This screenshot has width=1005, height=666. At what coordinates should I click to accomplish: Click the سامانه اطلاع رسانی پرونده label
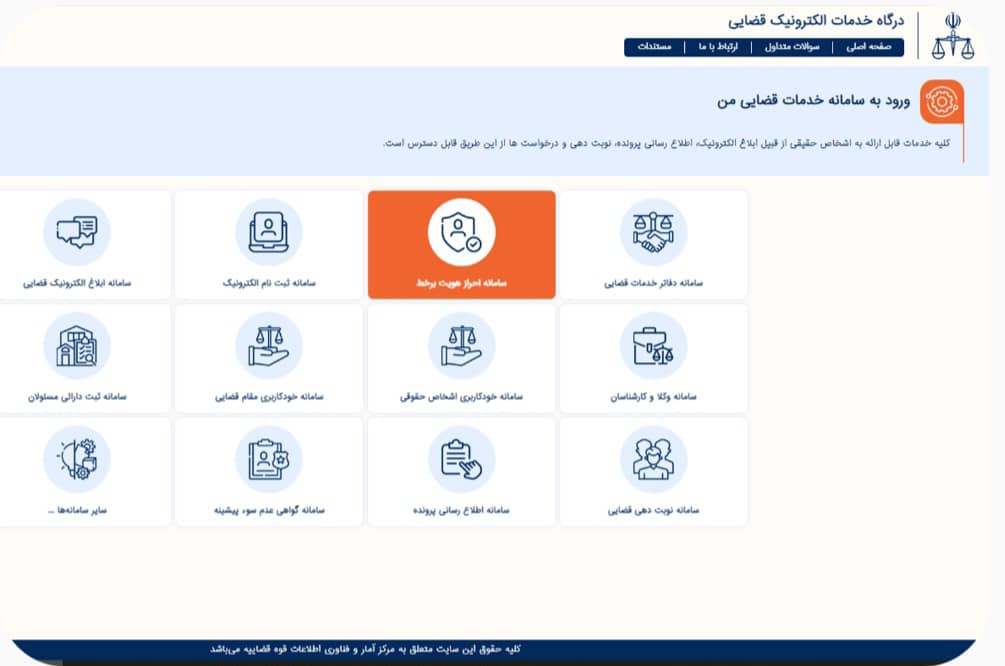(461, 510)
